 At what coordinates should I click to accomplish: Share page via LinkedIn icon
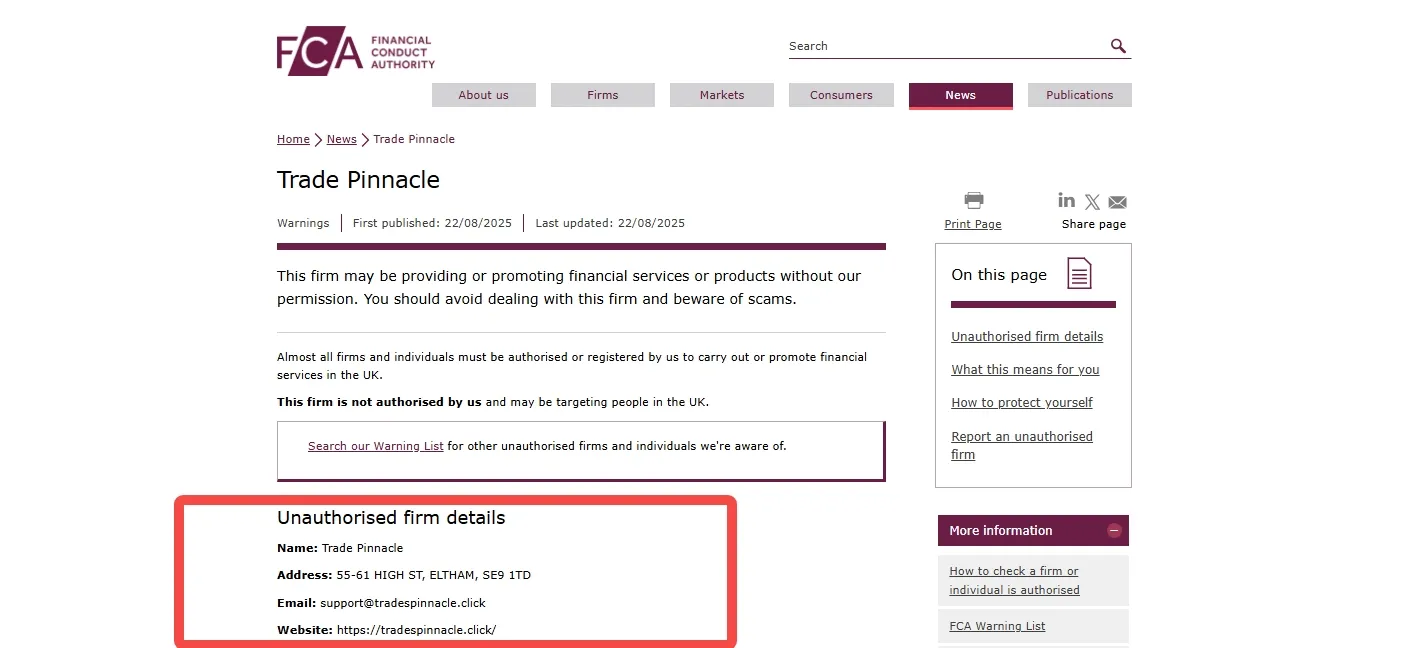(x=1067, y=201)
